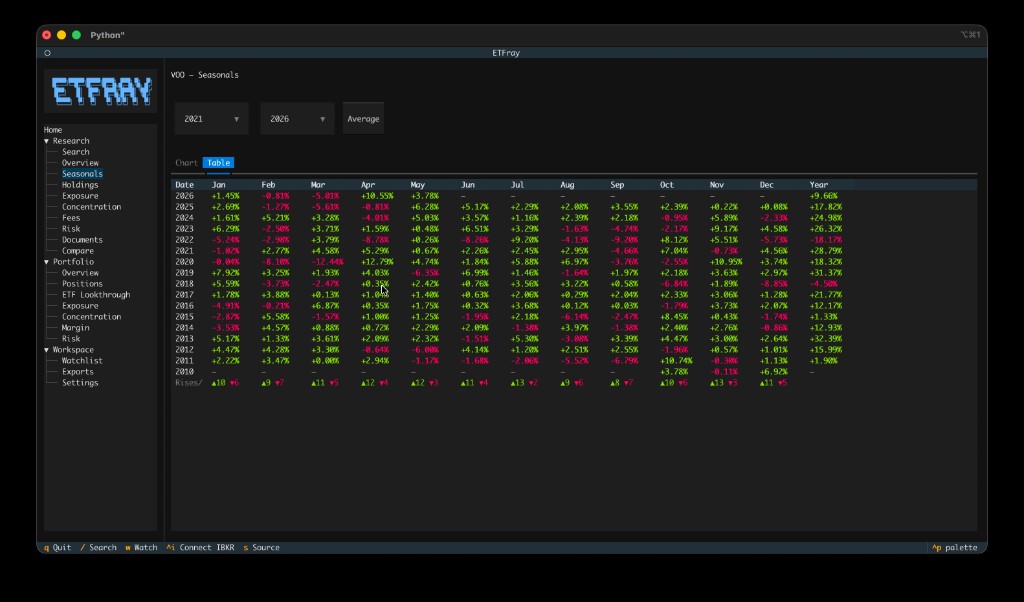Click Connect IBKR in the footer
The width and height of the screenshot is (1024, 602).
200,547
